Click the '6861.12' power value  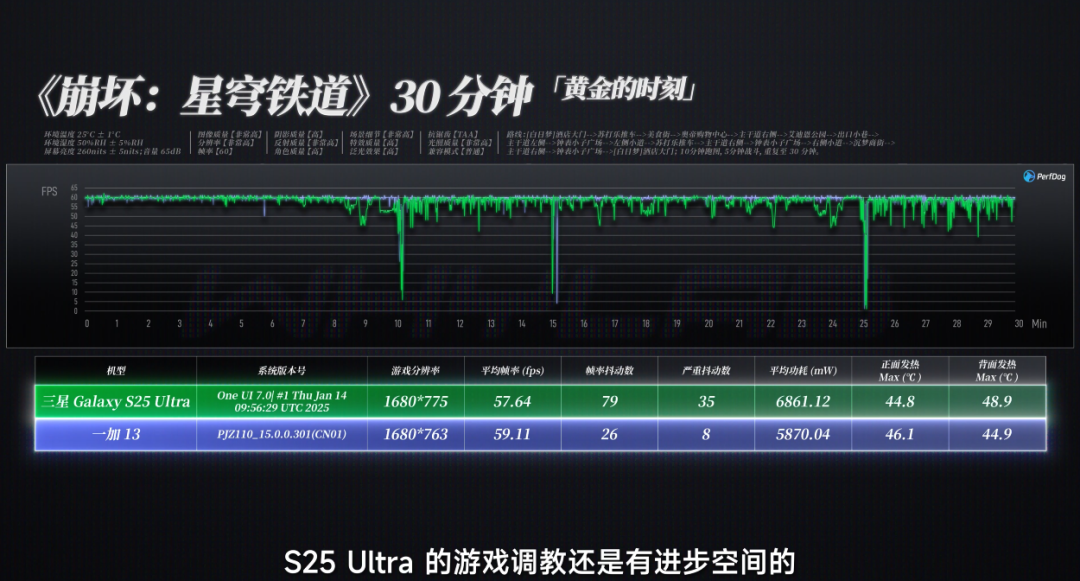click(x=803, y=401)
